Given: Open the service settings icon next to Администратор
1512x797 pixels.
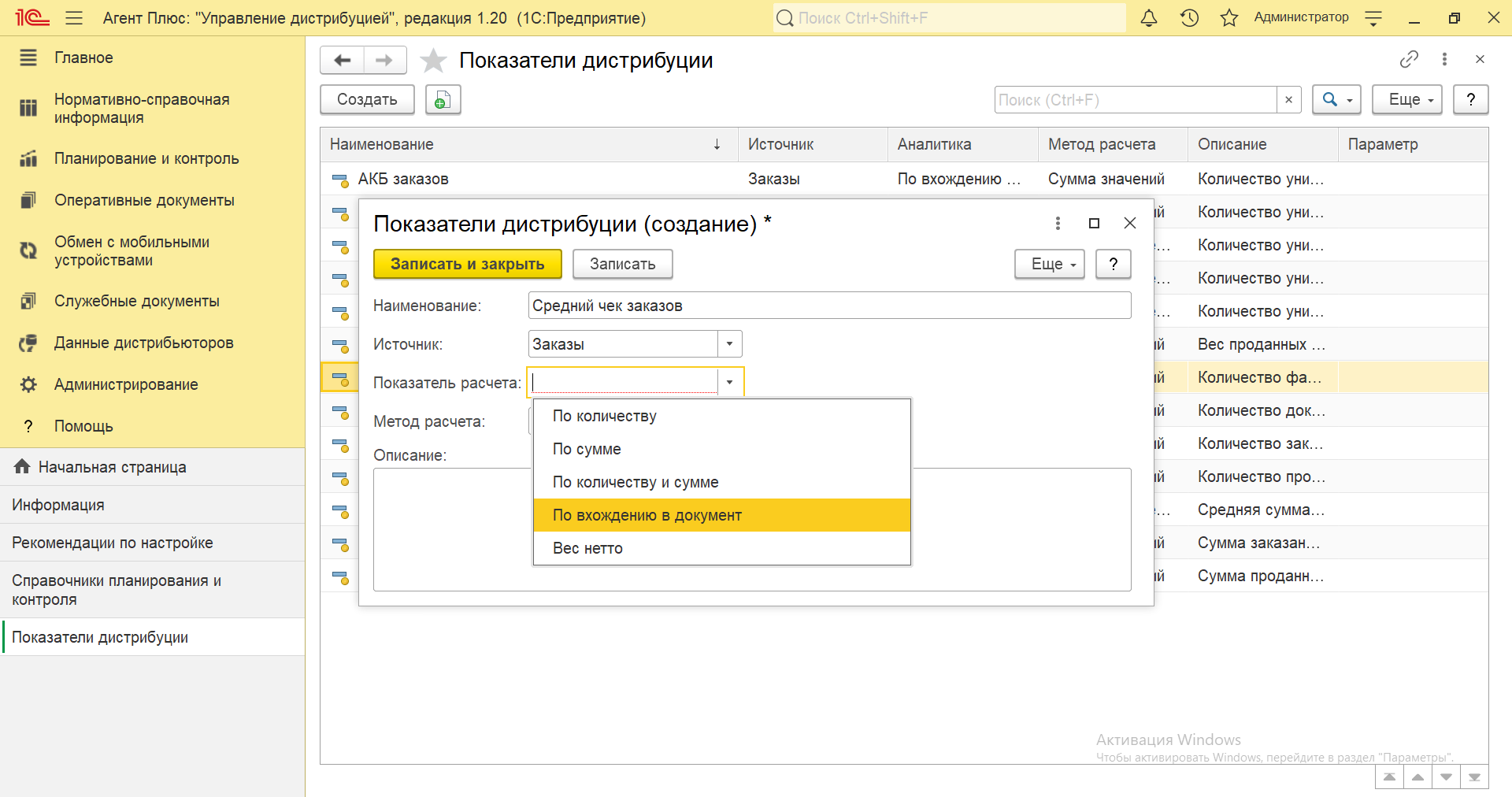Looking at the screenshot, I should pyautogui.click(x=1373, y=18).
